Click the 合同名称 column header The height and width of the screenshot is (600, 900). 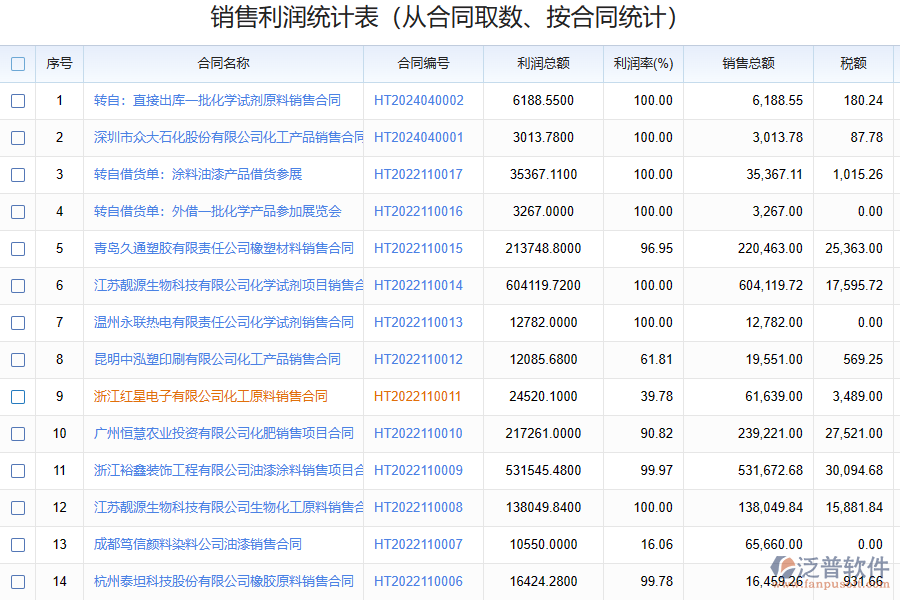(x=222, y=63)
